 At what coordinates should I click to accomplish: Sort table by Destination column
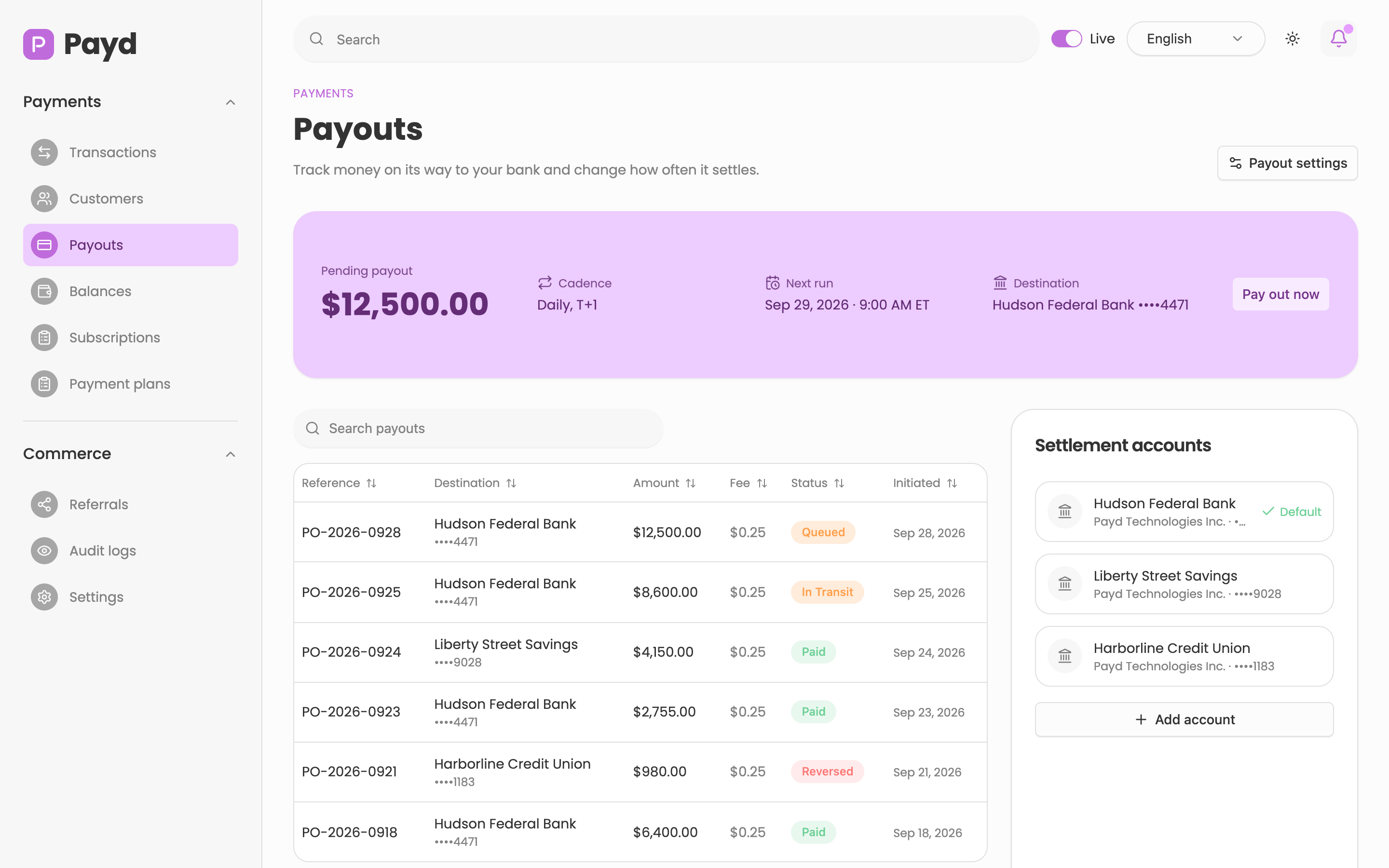click(475, 483)
